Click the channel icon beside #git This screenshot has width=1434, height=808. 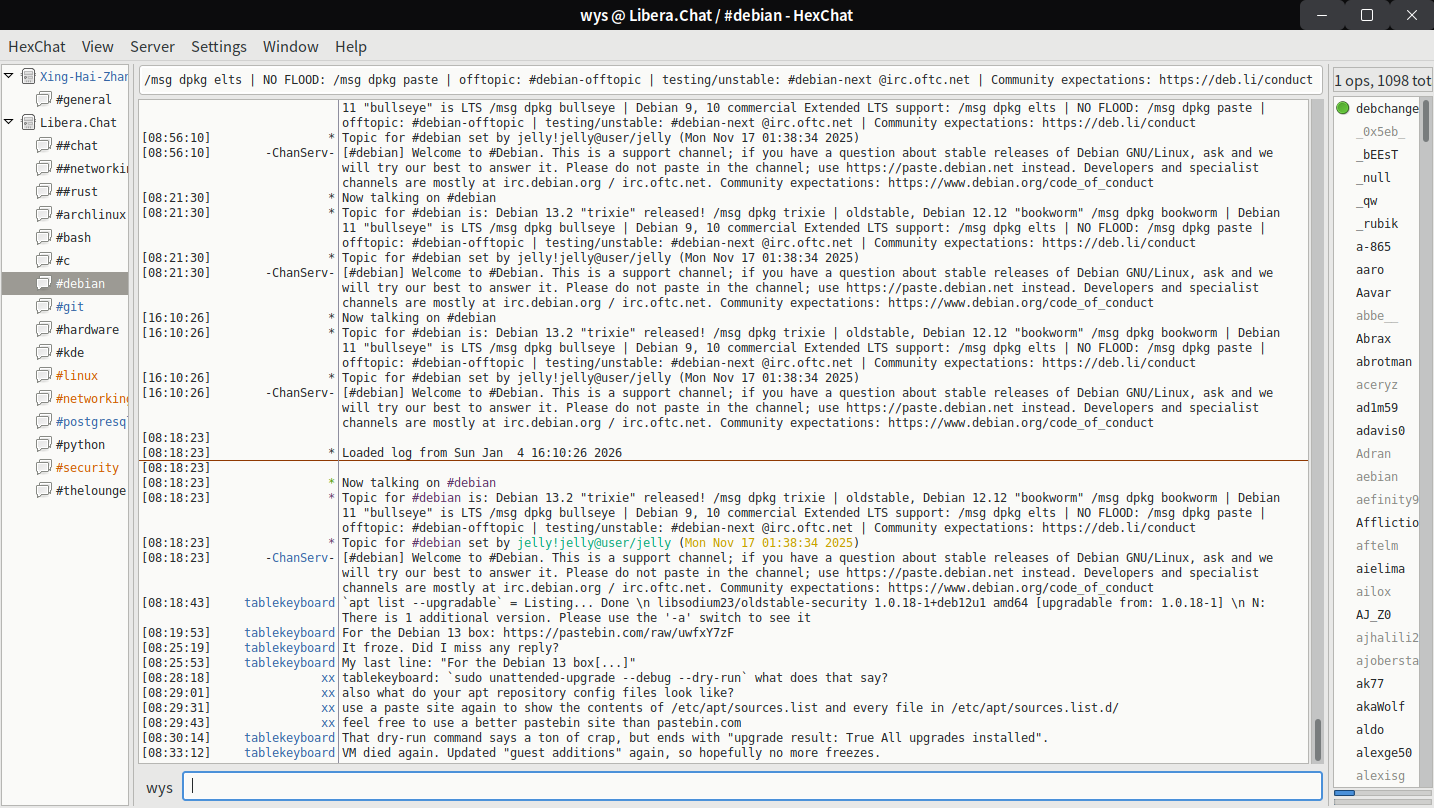tap(43, 306)
